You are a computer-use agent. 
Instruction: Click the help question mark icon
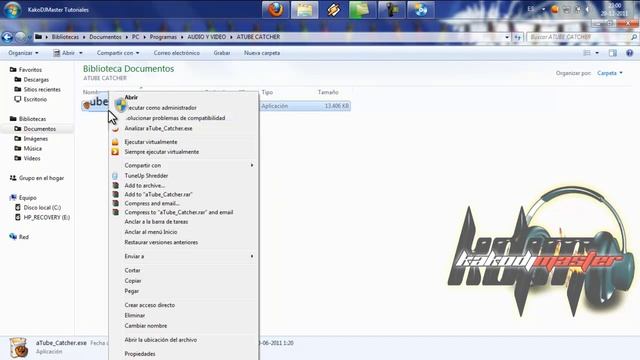click(x=629, y=53)
